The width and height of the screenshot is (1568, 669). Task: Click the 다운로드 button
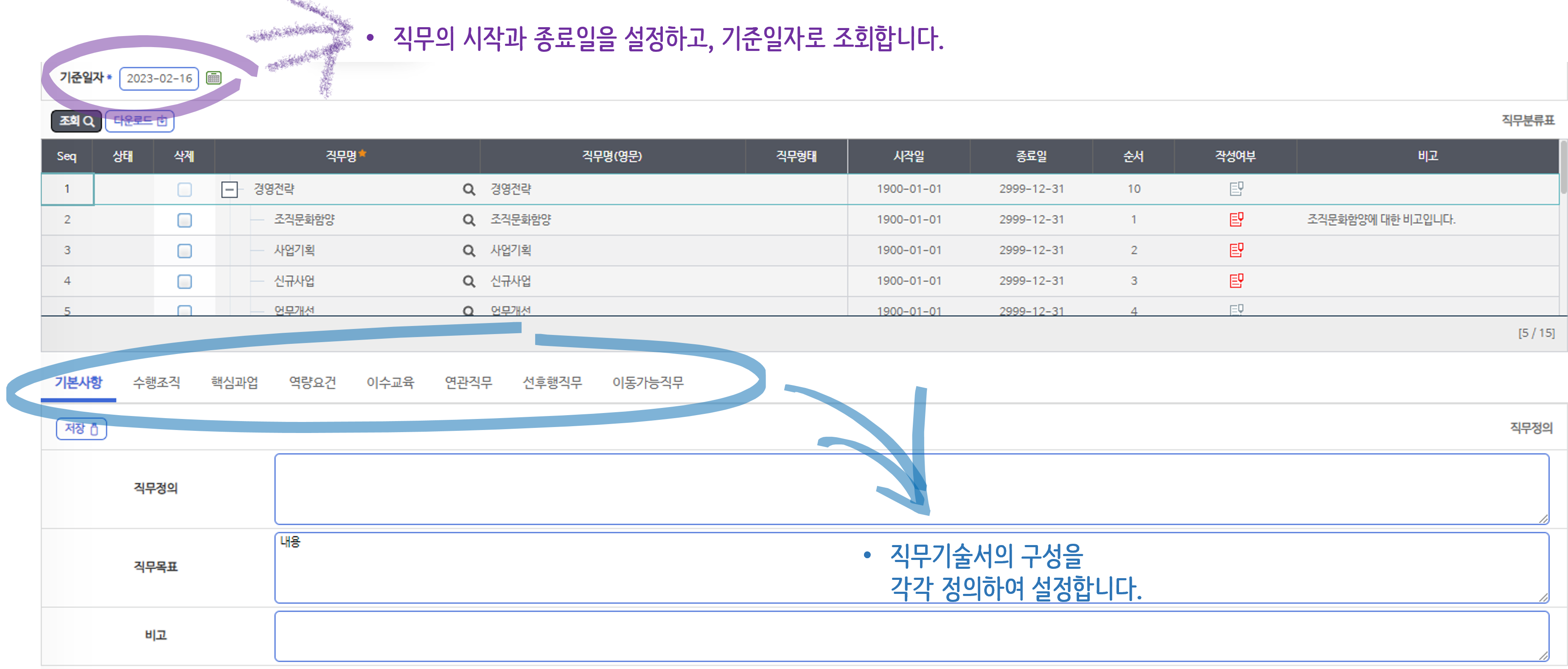click(140, 121)
